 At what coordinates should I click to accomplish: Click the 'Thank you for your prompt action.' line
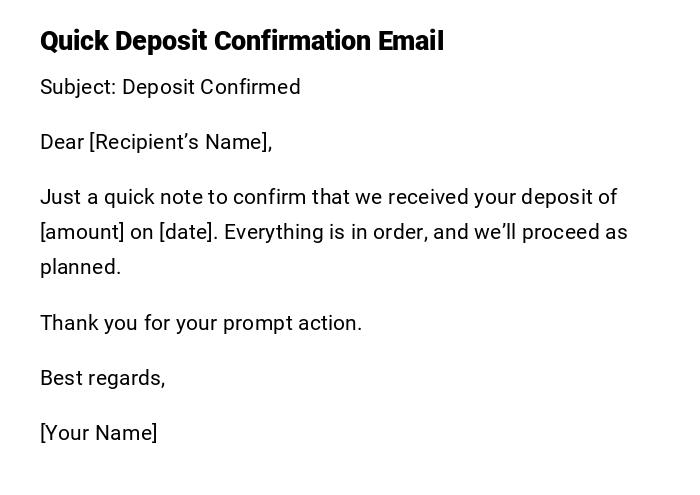click(201, 323)
